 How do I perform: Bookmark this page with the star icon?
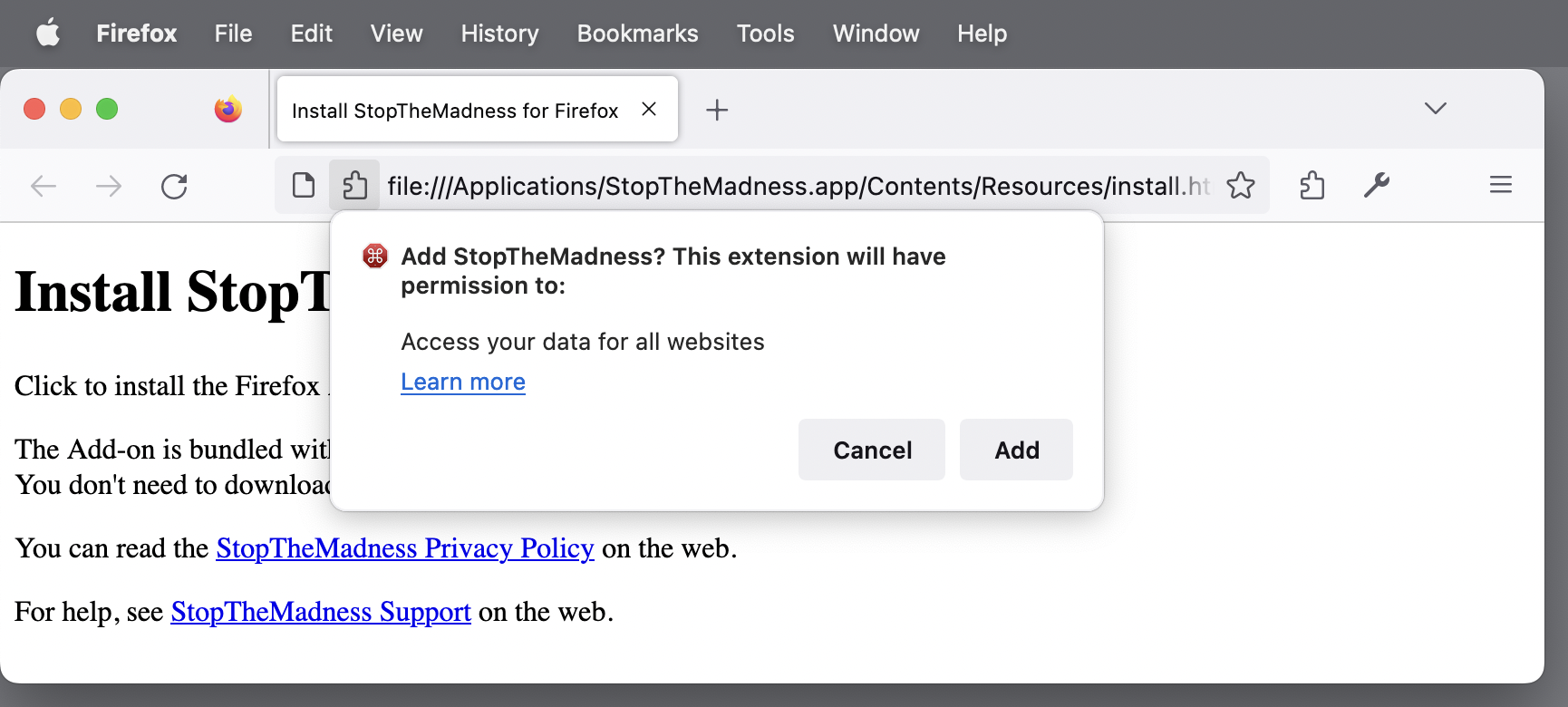click(1241, 186)
